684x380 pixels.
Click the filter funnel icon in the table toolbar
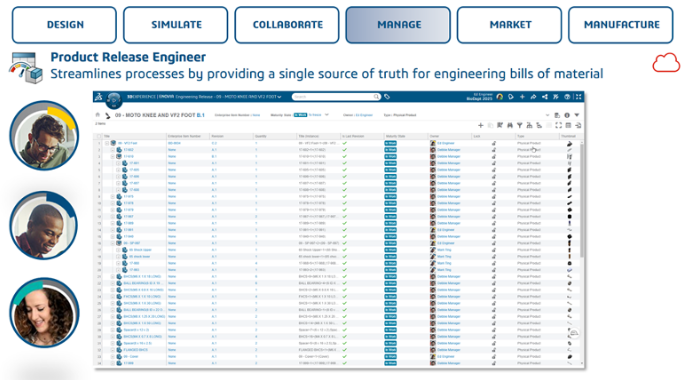(520, 126)
